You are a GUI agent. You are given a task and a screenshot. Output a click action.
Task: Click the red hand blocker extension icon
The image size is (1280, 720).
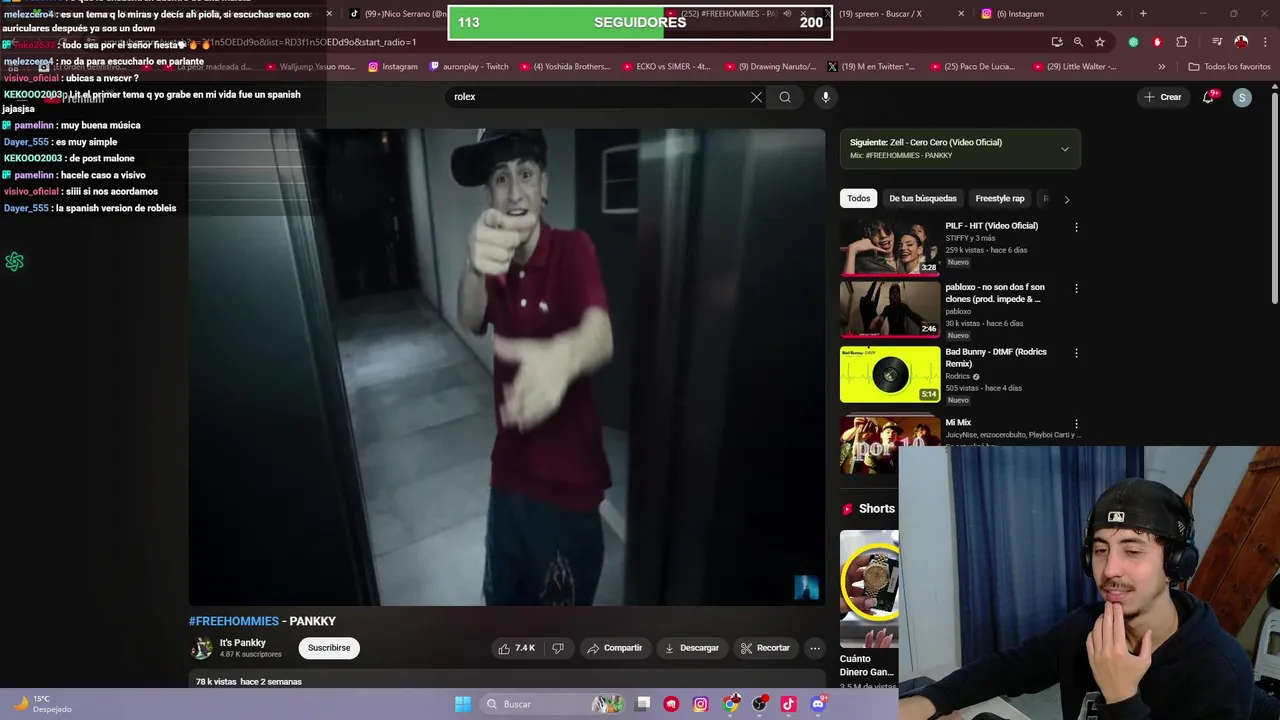click(1157, 42)
